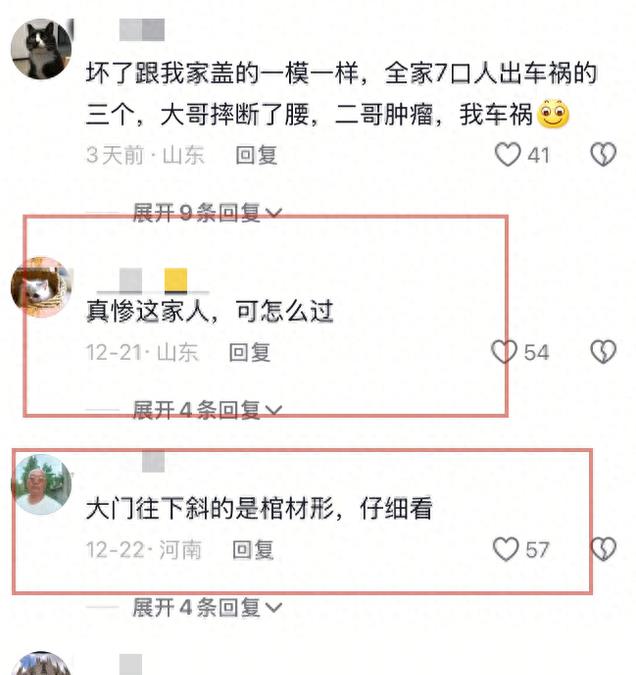This screenshot has width=636, height=675.
Task: Expand 展开9条回复 replies
Action: click(x=208, y=213)
